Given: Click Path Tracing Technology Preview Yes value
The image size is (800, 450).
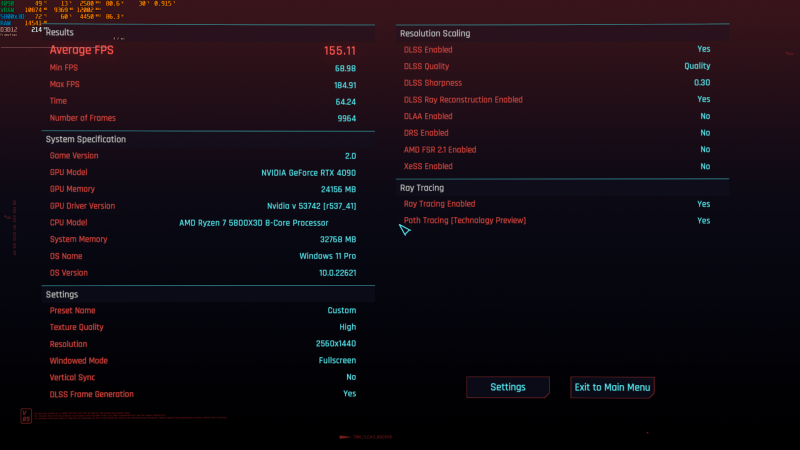Looking at the screenshot, I should 704,221.
